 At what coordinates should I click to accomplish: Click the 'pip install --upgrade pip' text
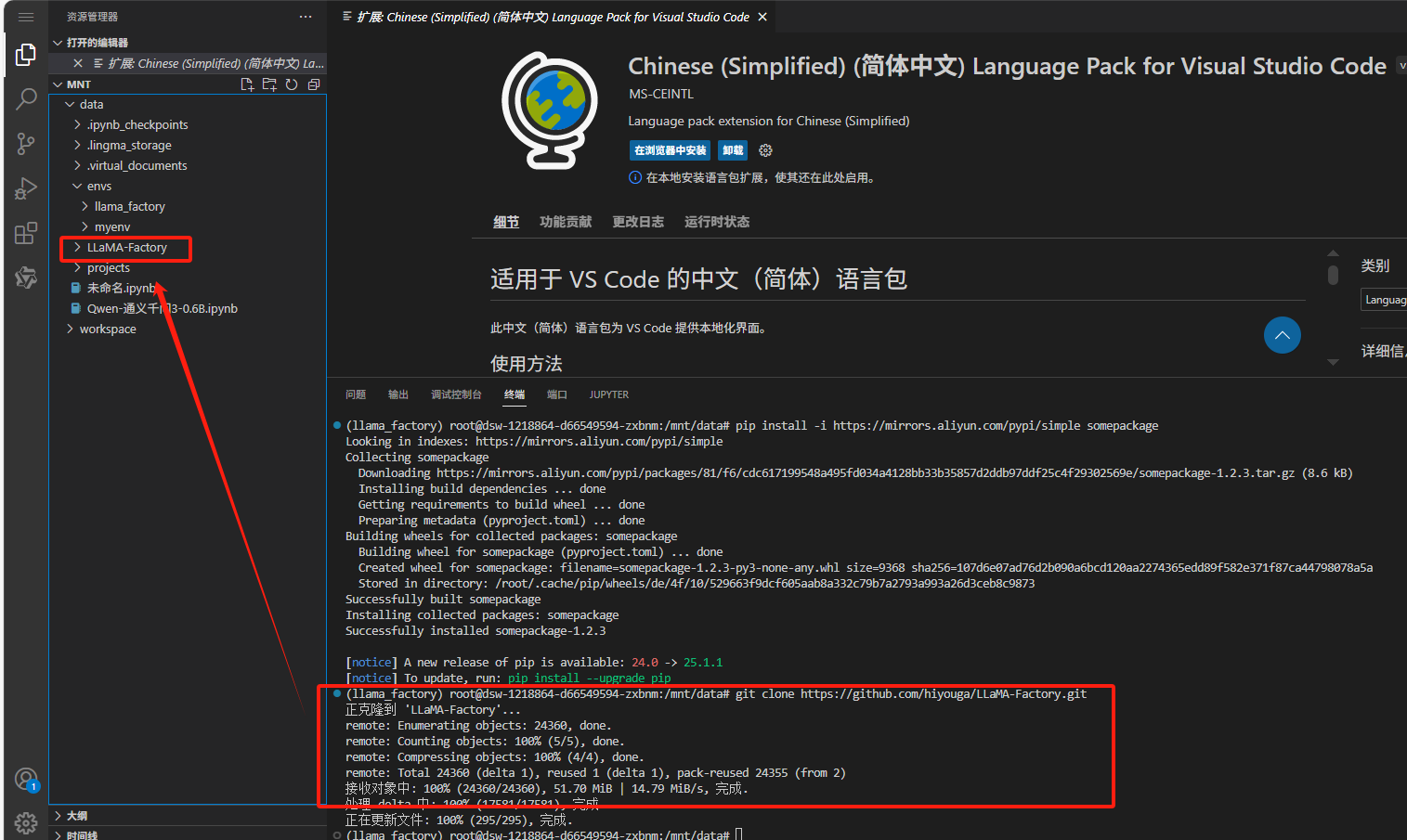click(x=589, y=678)
